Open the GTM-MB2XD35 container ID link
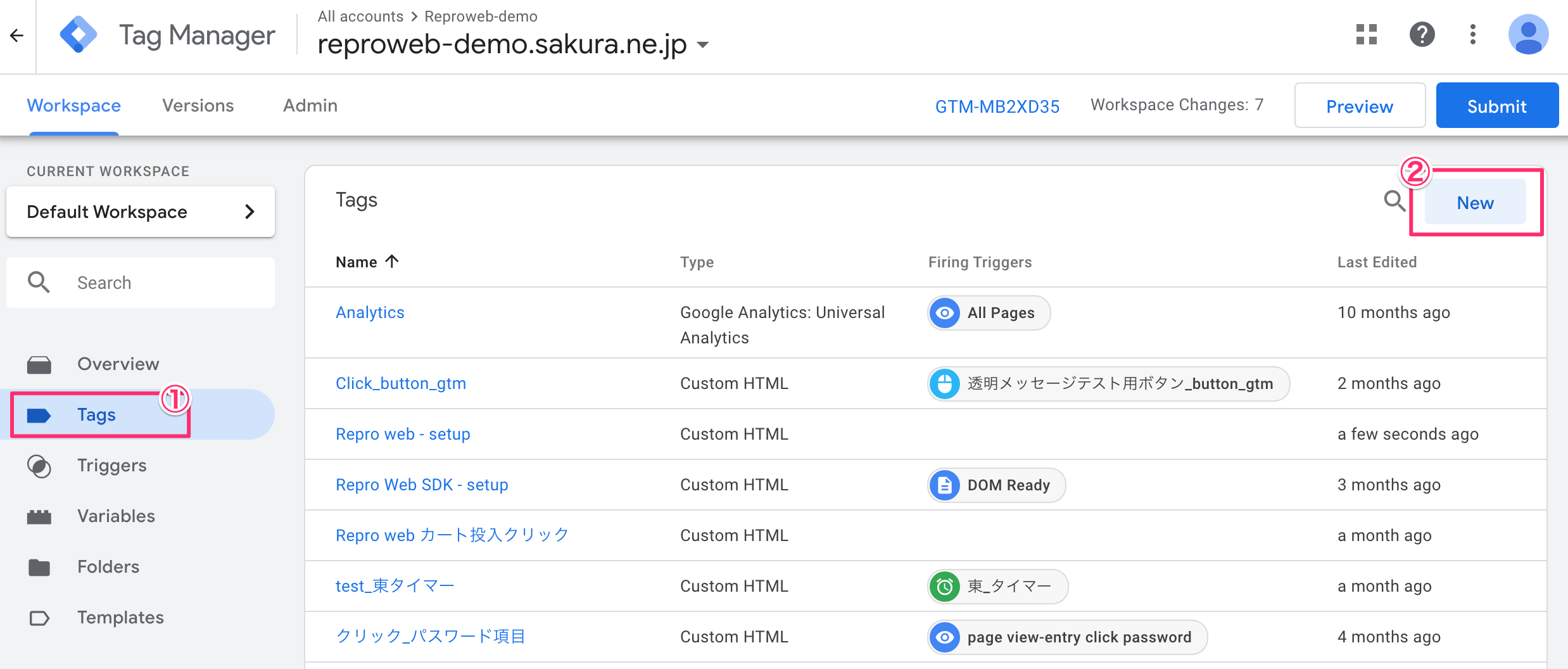 tap(997, 106)
